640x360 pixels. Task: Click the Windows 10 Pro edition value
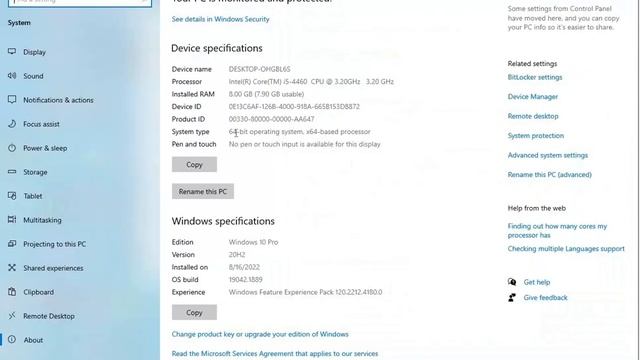tap(253, 242)
